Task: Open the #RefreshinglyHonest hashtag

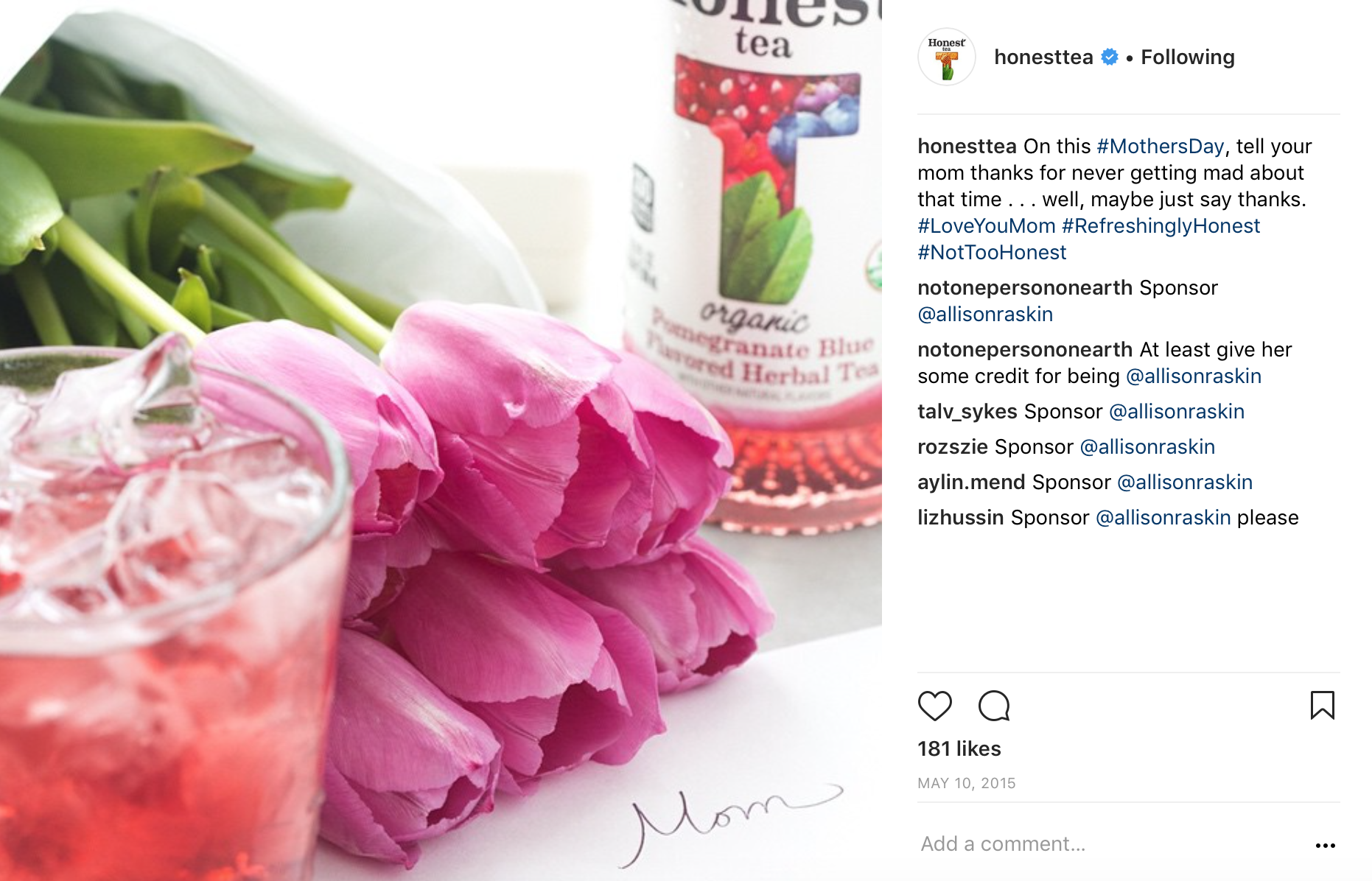Action: [1161, 225]
